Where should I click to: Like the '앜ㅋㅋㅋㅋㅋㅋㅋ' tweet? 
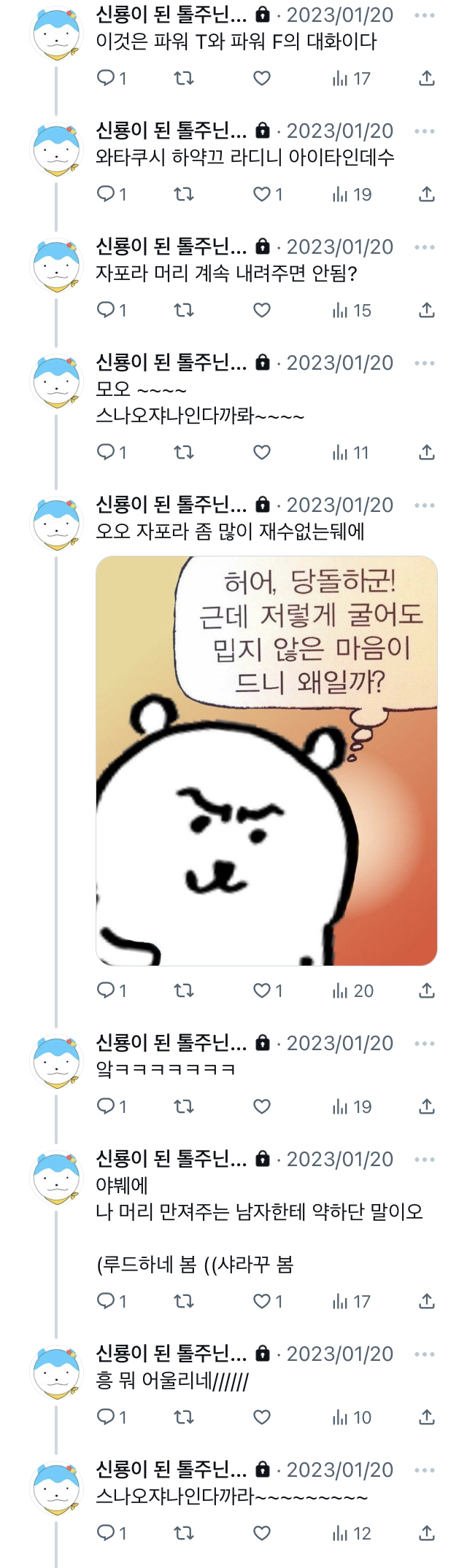point(262,1106)
